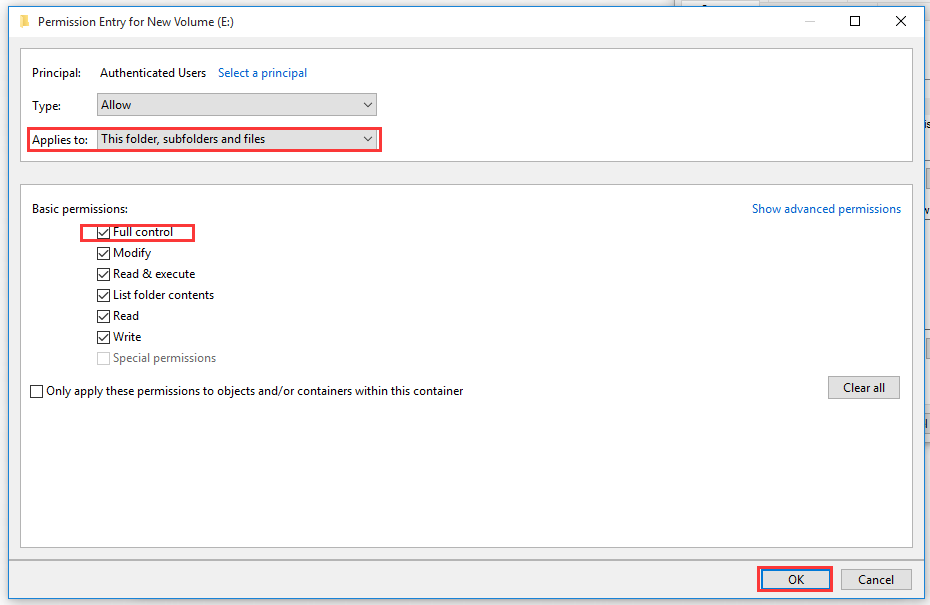Screen dimensions: 930x605
Task: Uncheck the Write permission checkbox
Action: [103, 337]
